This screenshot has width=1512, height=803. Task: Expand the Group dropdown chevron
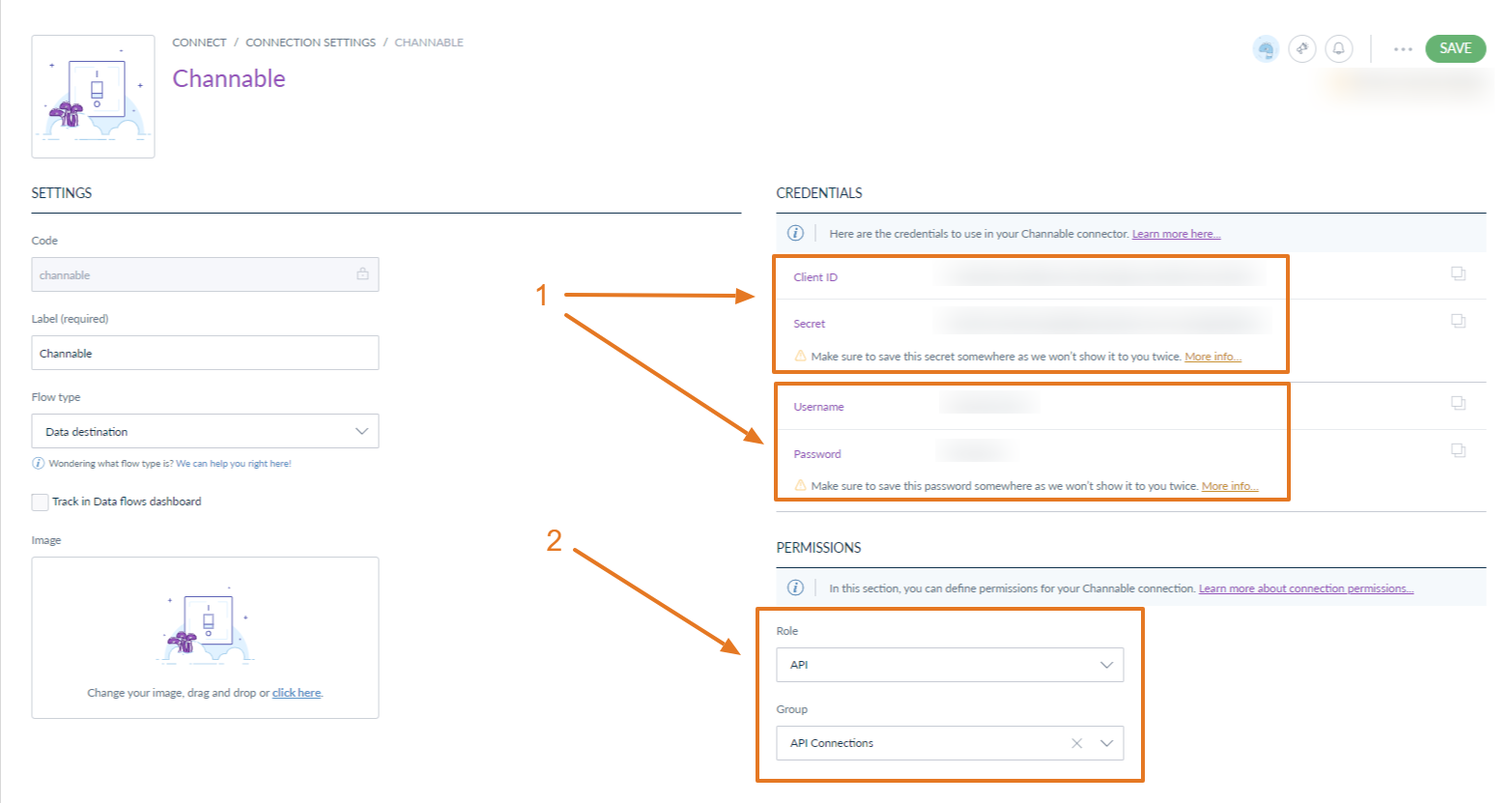[1106, 743]
